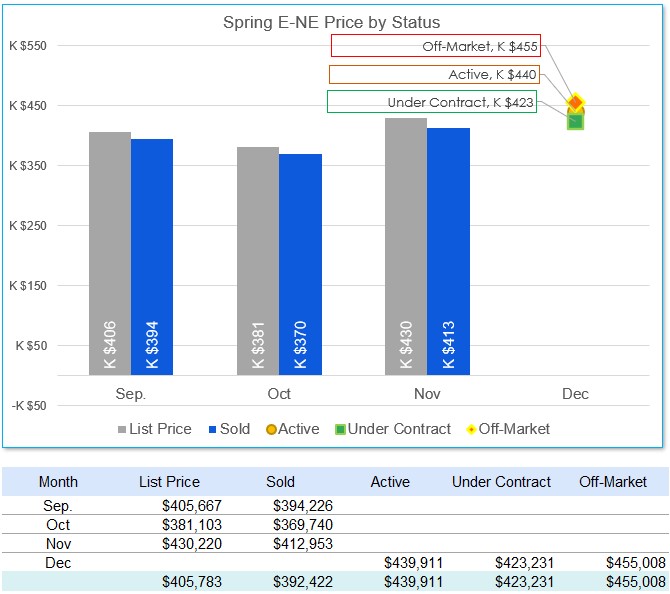
Task: Click the Sep. gray List Price bar
Action: 109,253
